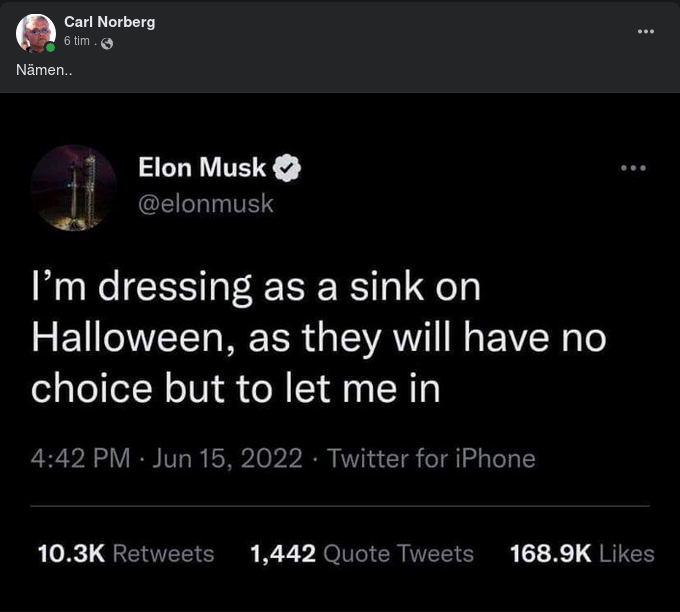Click the public globe privacy icon
680x612 pixels.
point(107,42)
